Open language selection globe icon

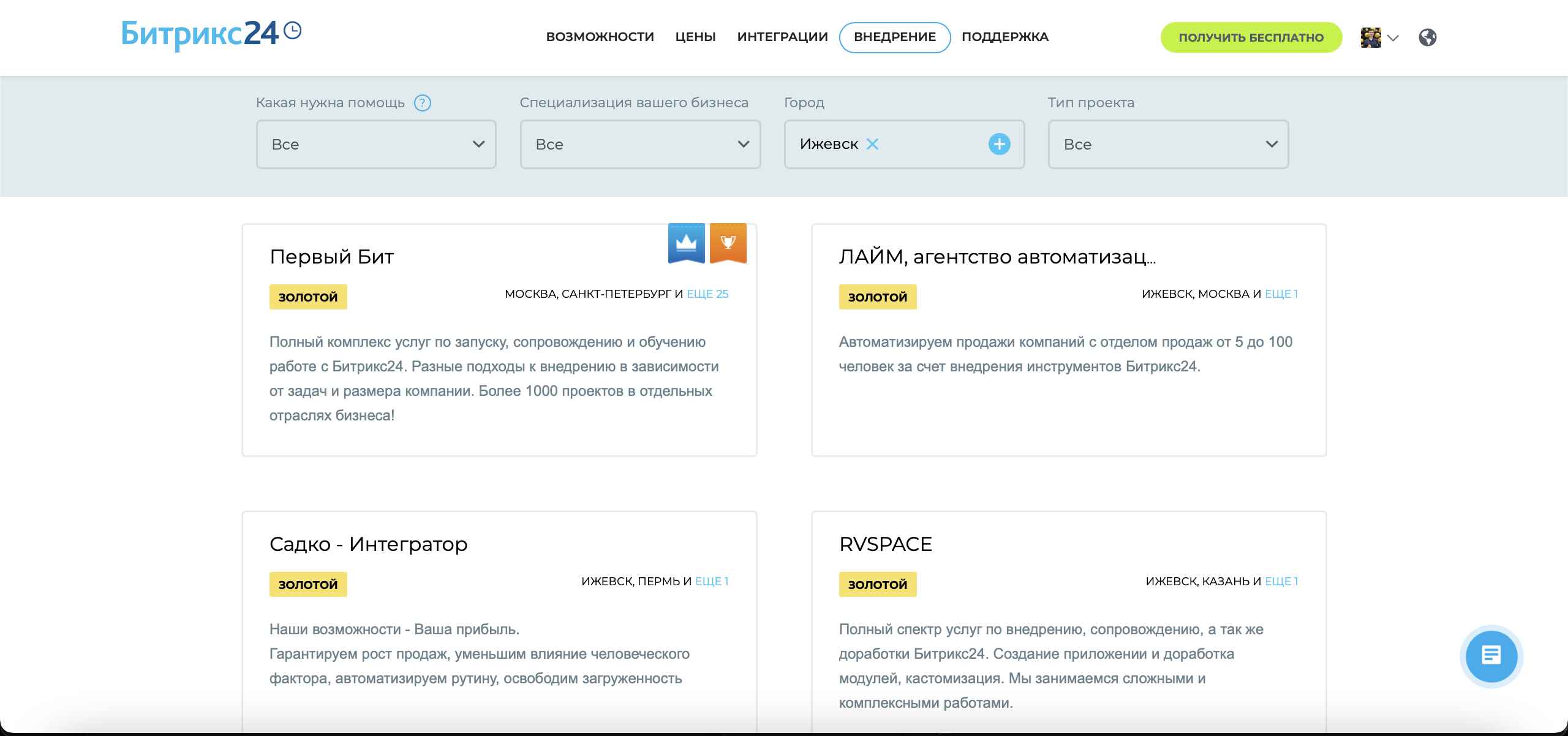coord(1428,37)
